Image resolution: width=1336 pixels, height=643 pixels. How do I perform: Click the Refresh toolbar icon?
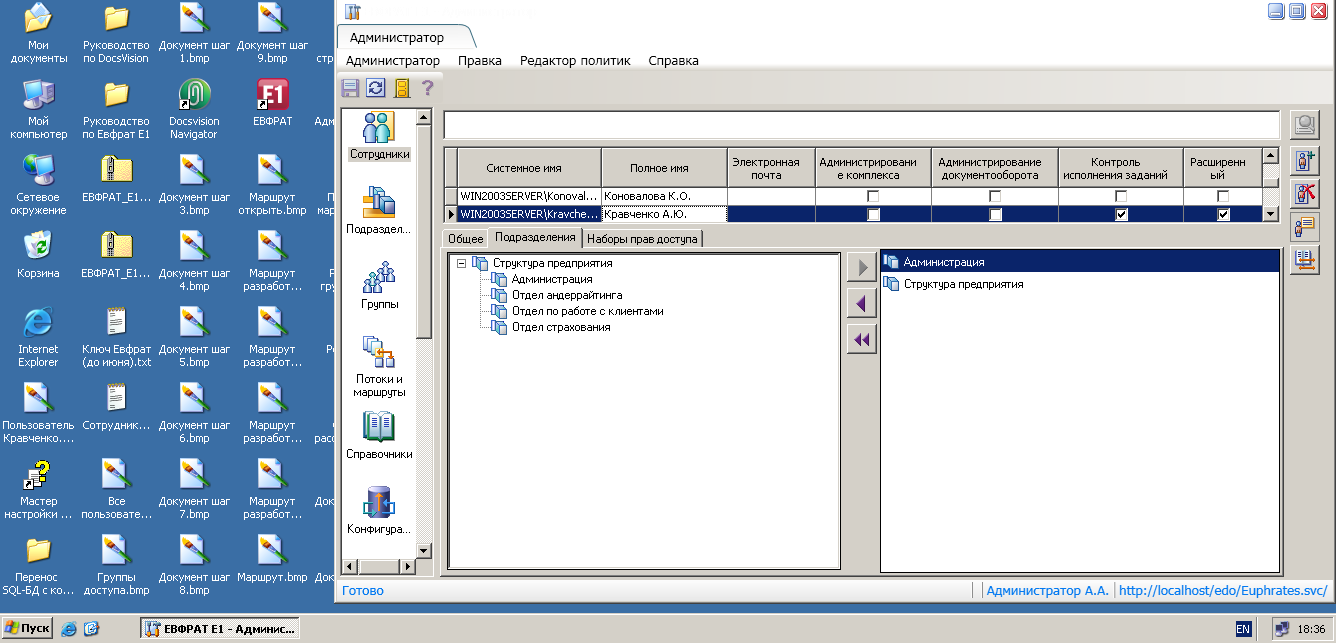click(x=375, y=88)
